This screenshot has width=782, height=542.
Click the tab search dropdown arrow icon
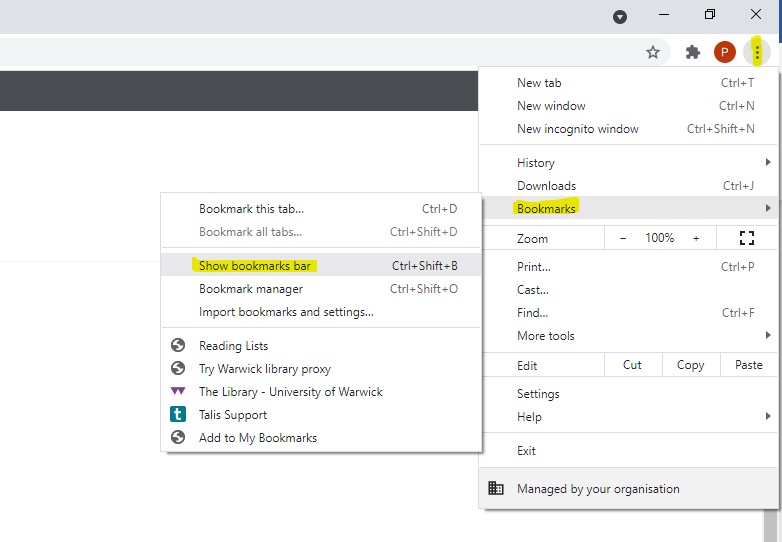(620, 16)
